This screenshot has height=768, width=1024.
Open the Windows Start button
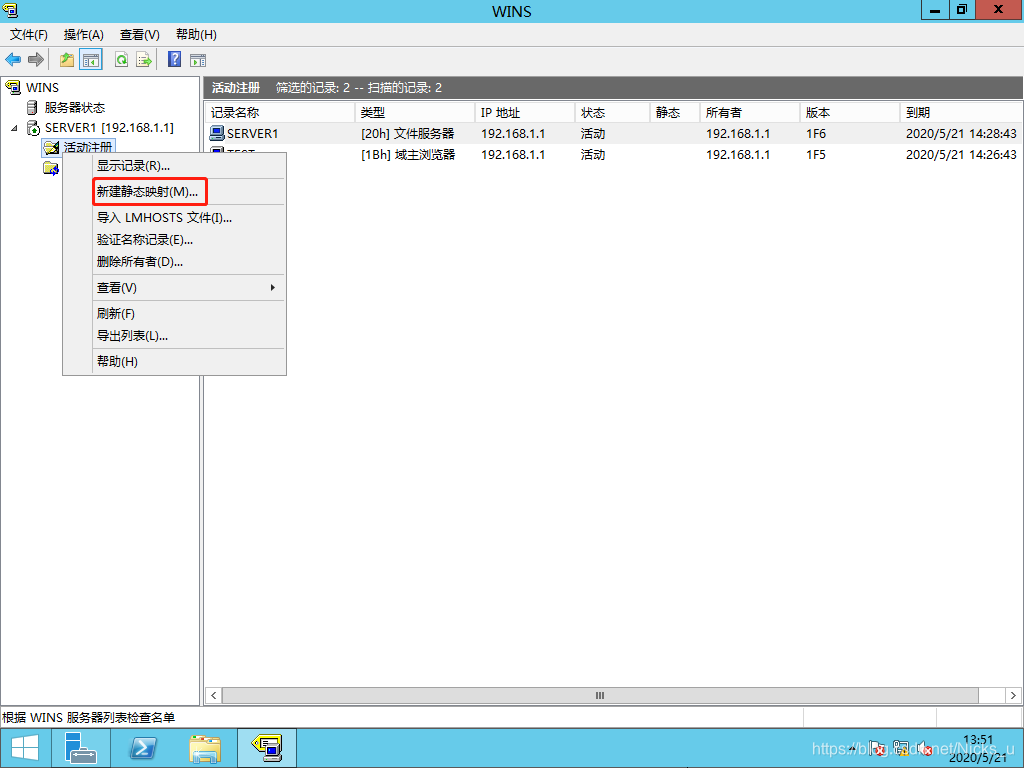25,748
